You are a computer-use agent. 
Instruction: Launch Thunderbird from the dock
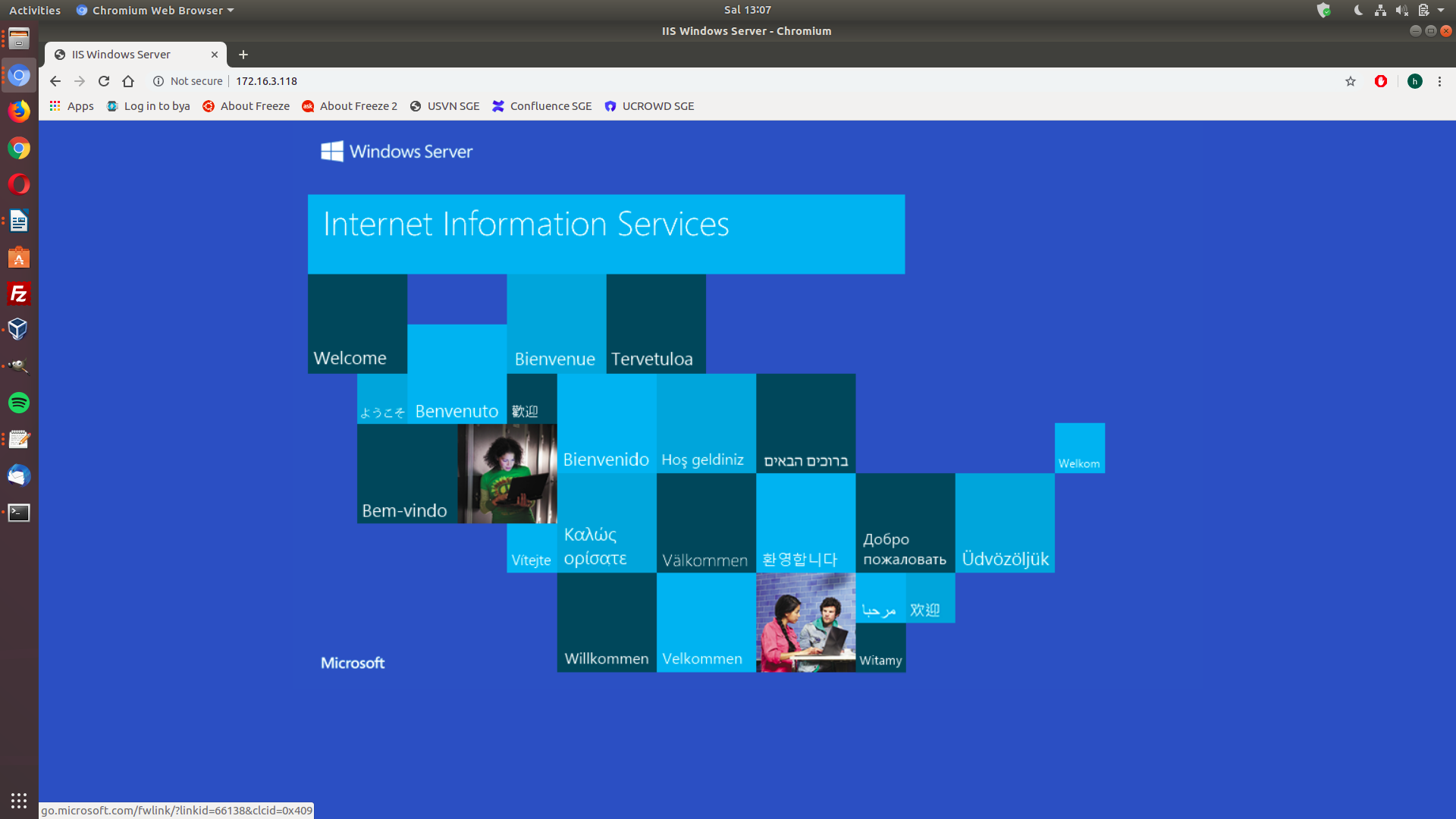click(x=19, y=475)
